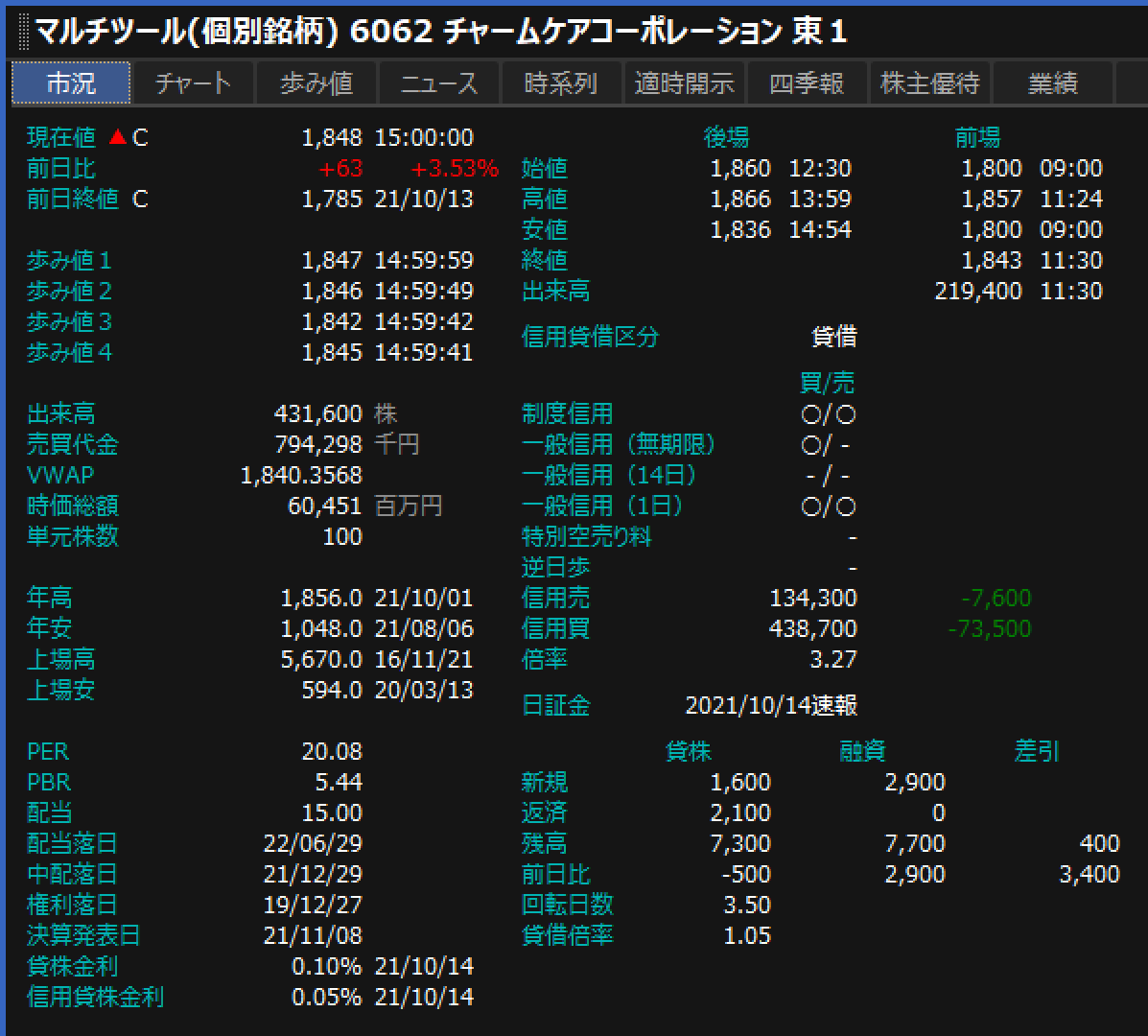The height and width of the screenshot is (1036, 1148).
Task: Click 制度信用 ○/○ indicator
Action: [829, 415]
